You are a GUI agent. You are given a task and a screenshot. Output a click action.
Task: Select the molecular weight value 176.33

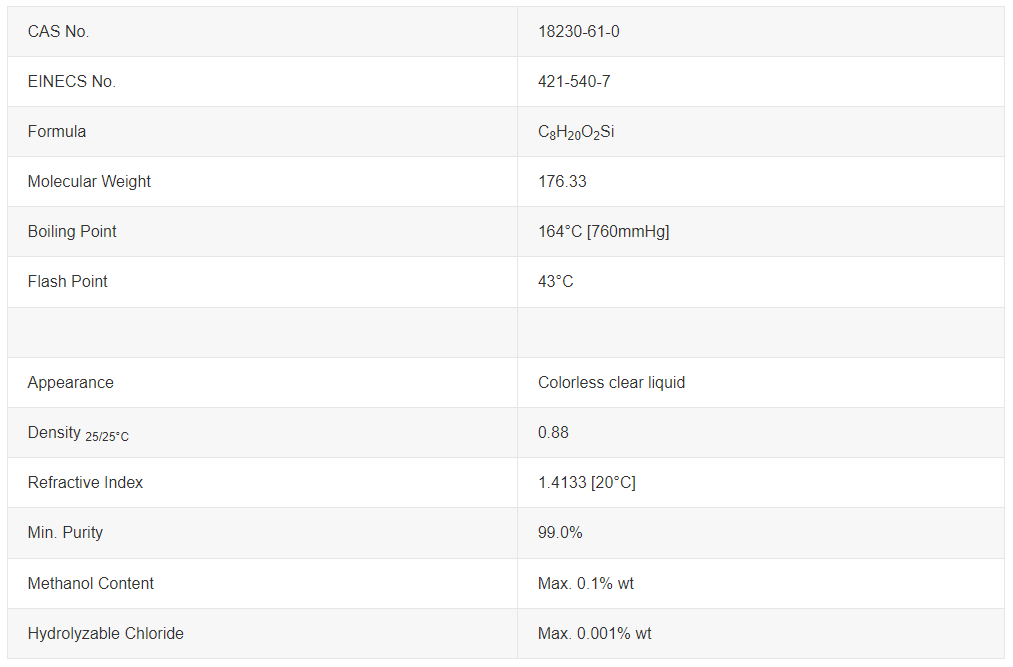562,182
